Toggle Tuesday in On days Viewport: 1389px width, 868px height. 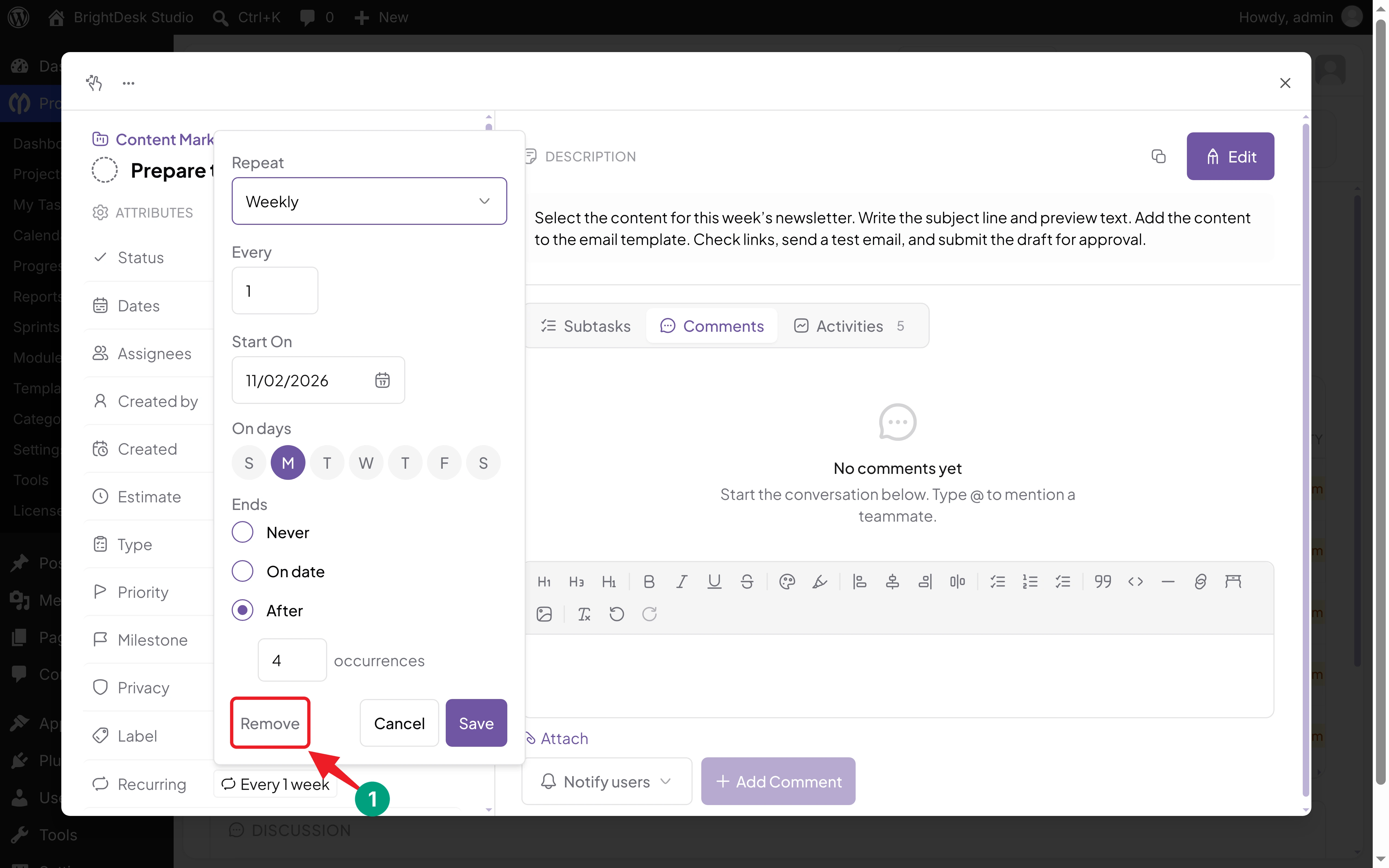[327, 463]
